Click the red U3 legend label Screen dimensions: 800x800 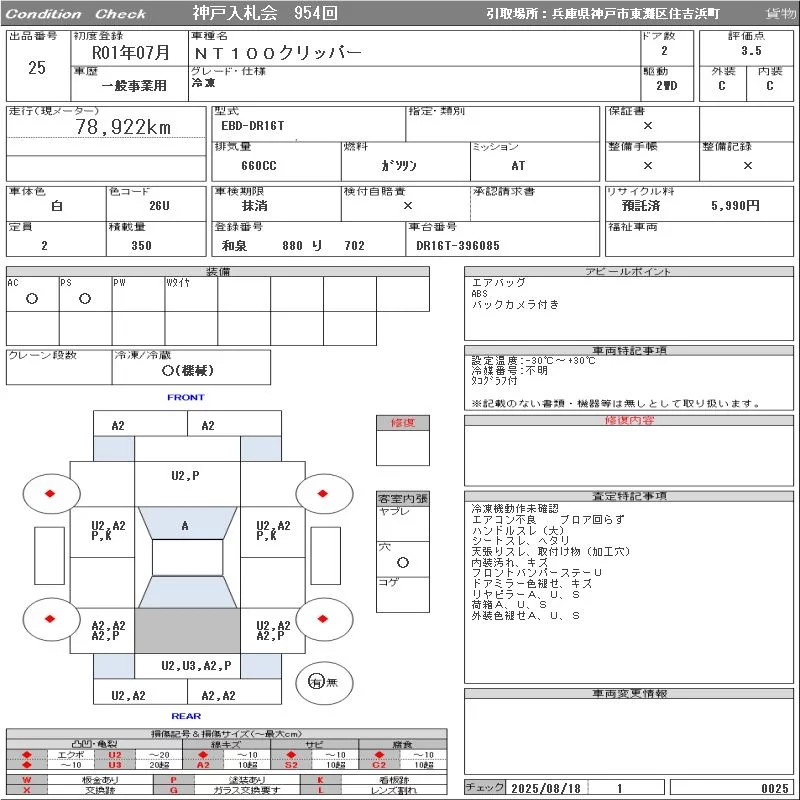[x=115, y=765]
